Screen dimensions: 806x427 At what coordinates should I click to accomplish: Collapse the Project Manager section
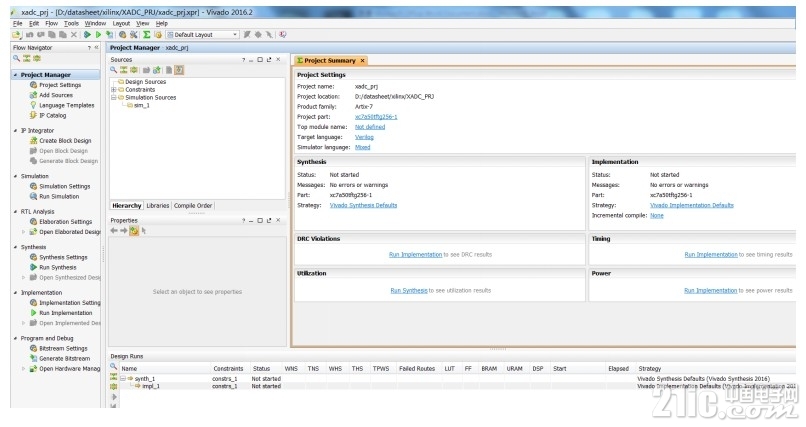pyautogui.click(x=15, y=75)
